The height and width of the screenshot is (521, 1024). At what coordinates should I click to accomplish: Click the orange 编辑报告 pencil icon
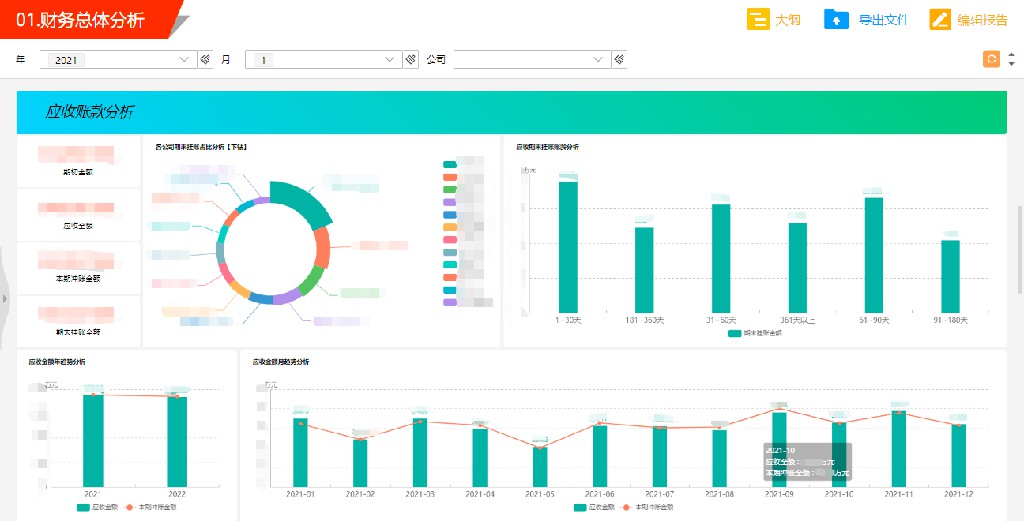pos(940,20)
